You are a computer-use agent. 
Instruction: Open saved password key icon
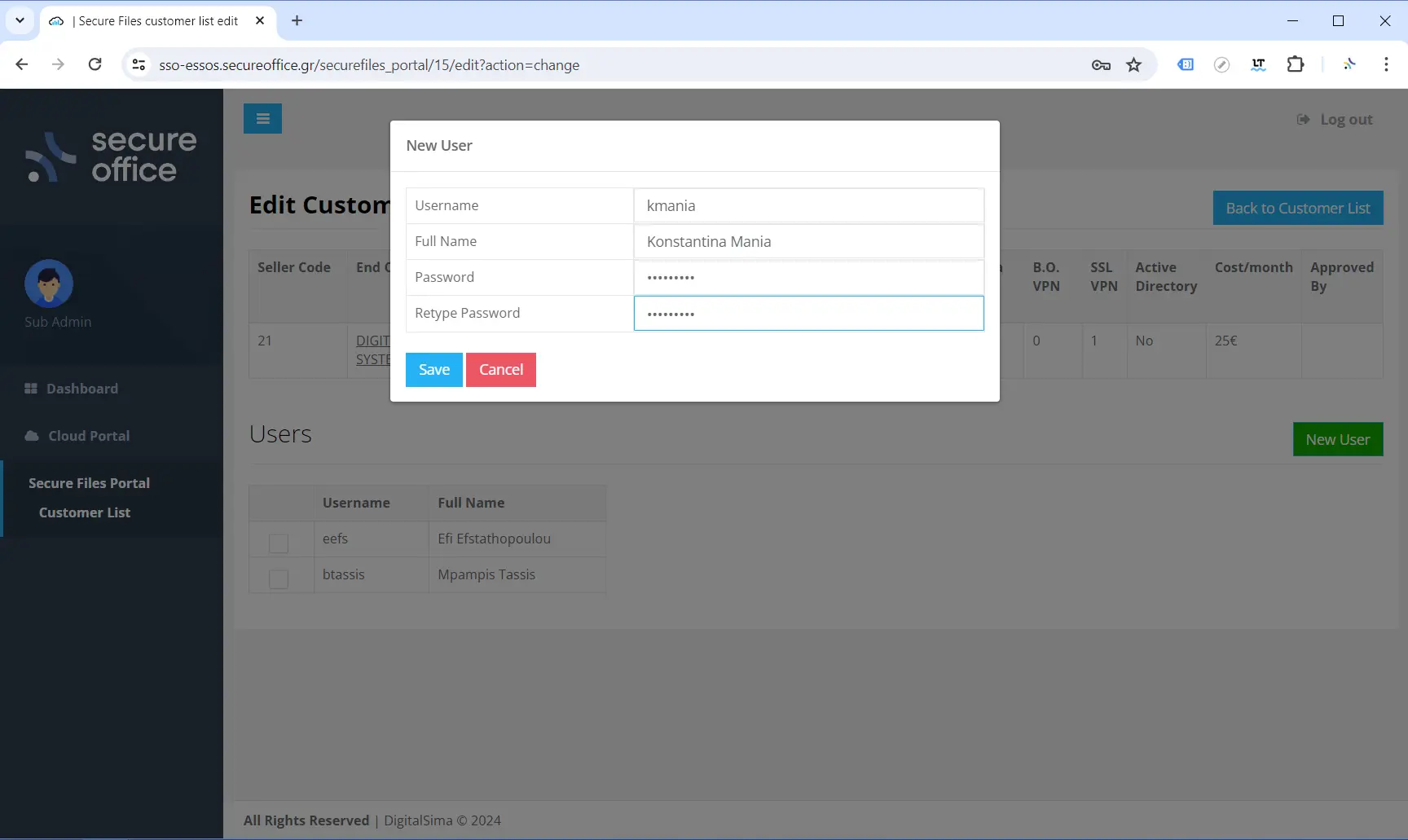(1101, 65)
